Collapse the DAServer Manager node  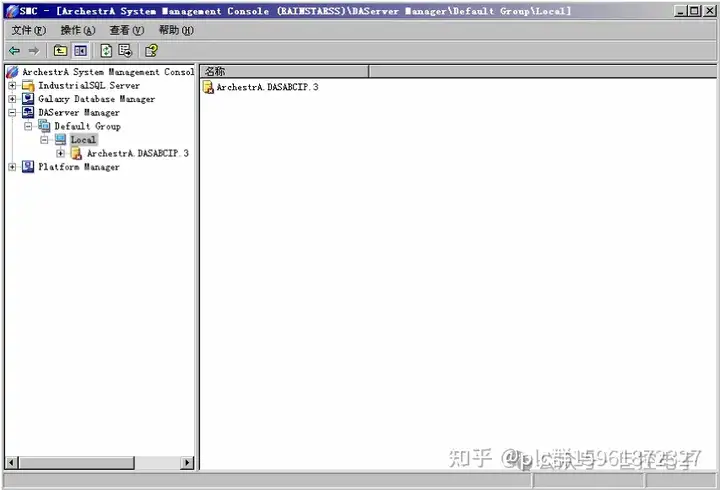coord(12,113)
